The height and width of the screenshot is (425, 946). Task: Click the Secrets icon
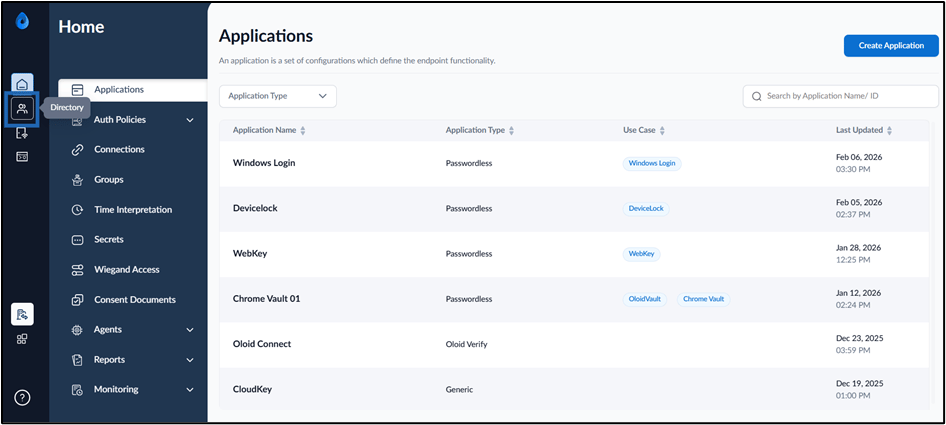click(x=77, y=240)
